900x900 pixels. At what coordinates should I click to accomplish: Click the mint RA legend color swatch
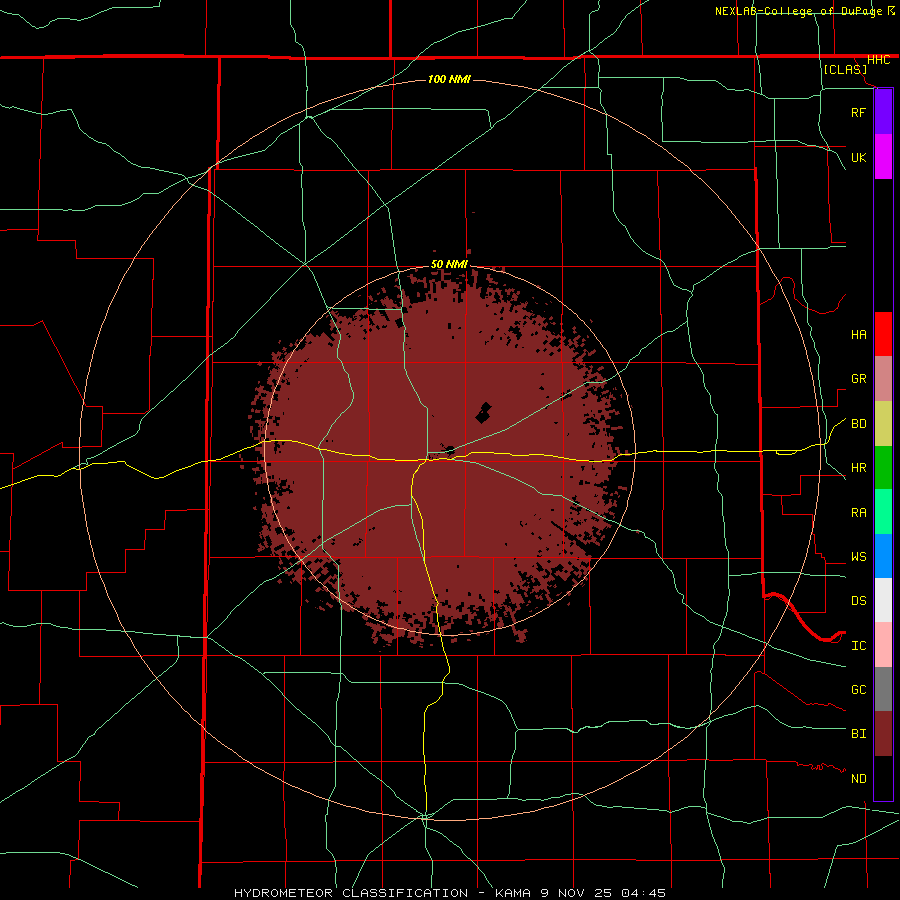[883, 512]
